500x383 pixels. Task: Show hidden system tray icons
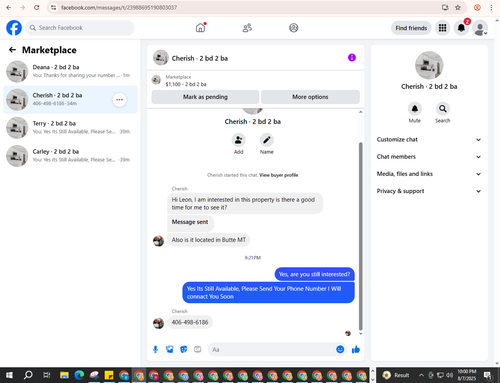pyautogui.click(x=421, y=375)
